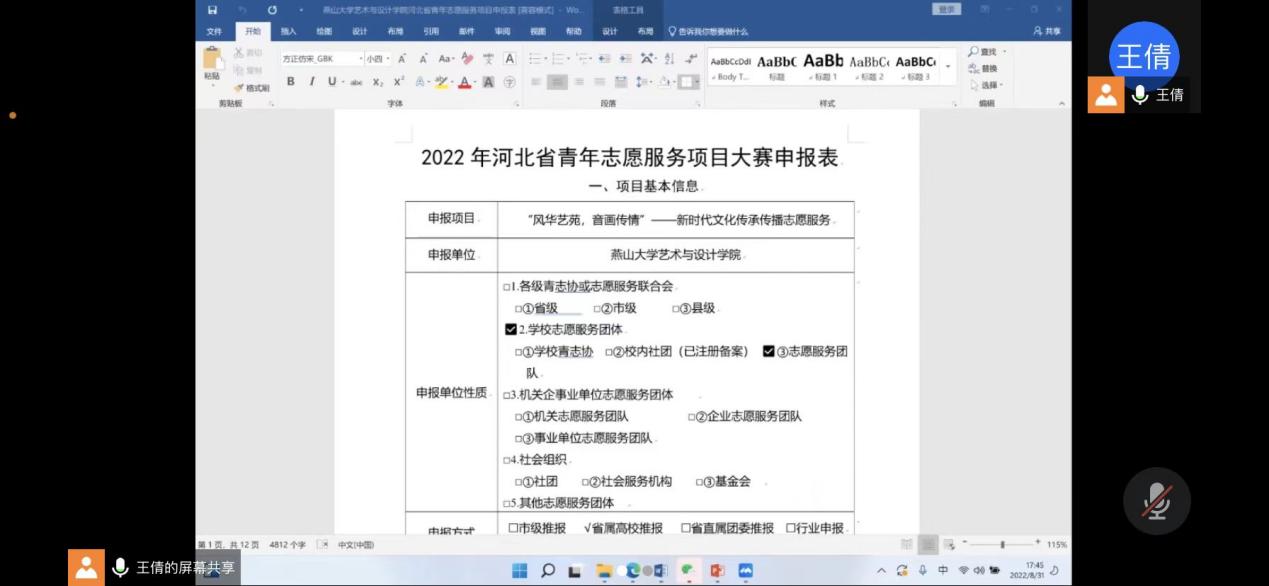Open the font name dropdown (方正仿宋_GBK)
Image resolution: width=1269 pixels, height=586 pixels.
click(361, 59)
